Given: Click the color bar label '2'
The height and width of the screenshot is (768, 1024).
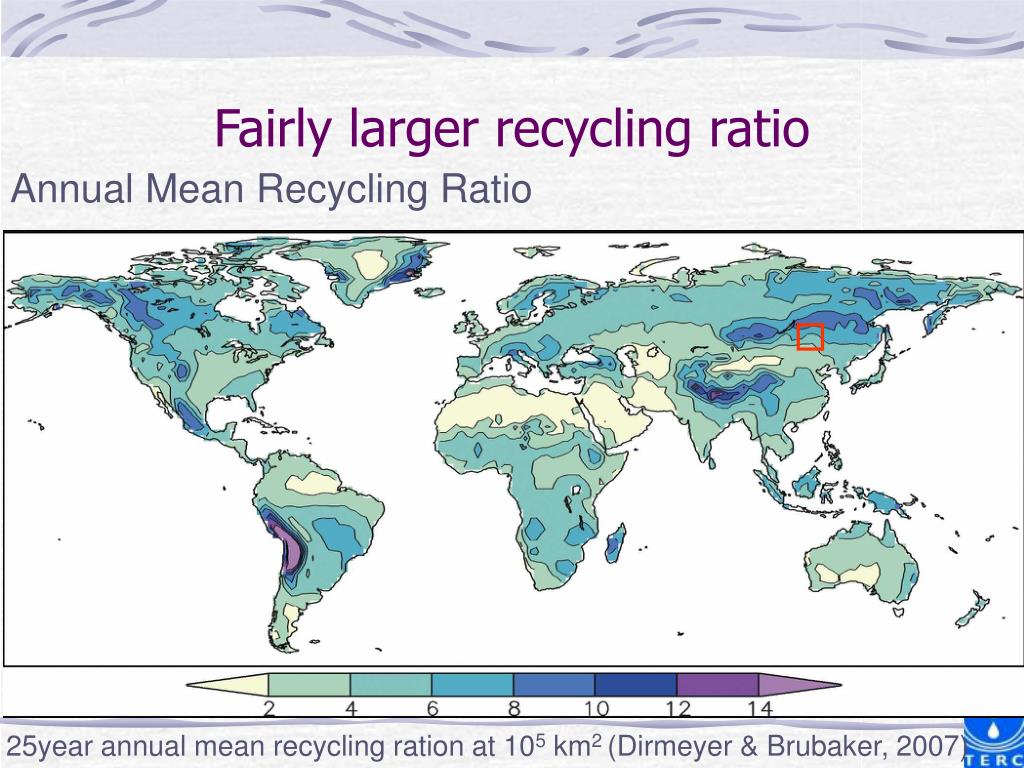Looking at the screenshot, I should click(268, 709).
